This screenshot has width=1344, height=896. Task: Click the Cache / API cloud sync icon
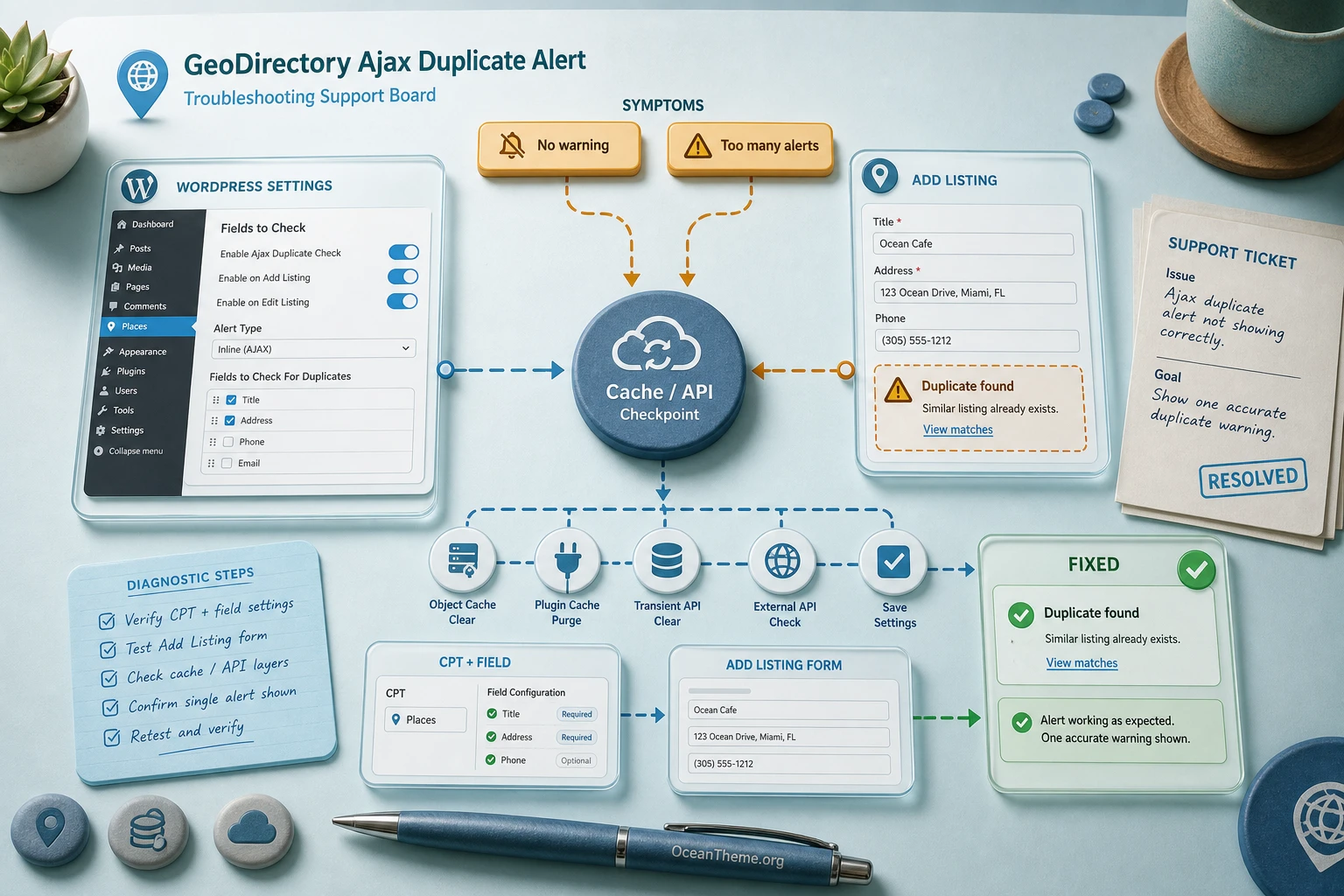click(x=657, y=345)
